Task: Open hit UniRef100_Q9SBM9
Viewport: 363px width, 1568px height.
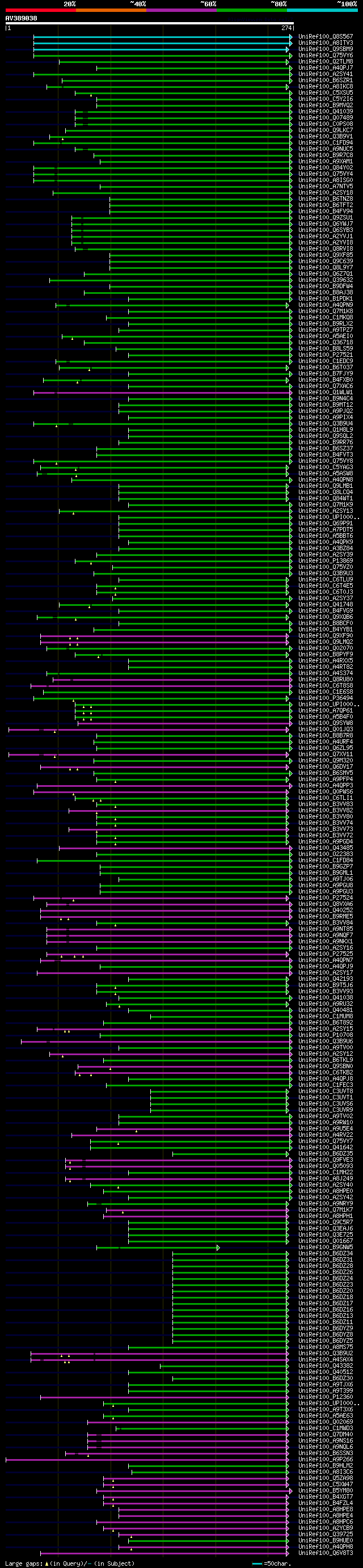Action: (x=326, y=49)
